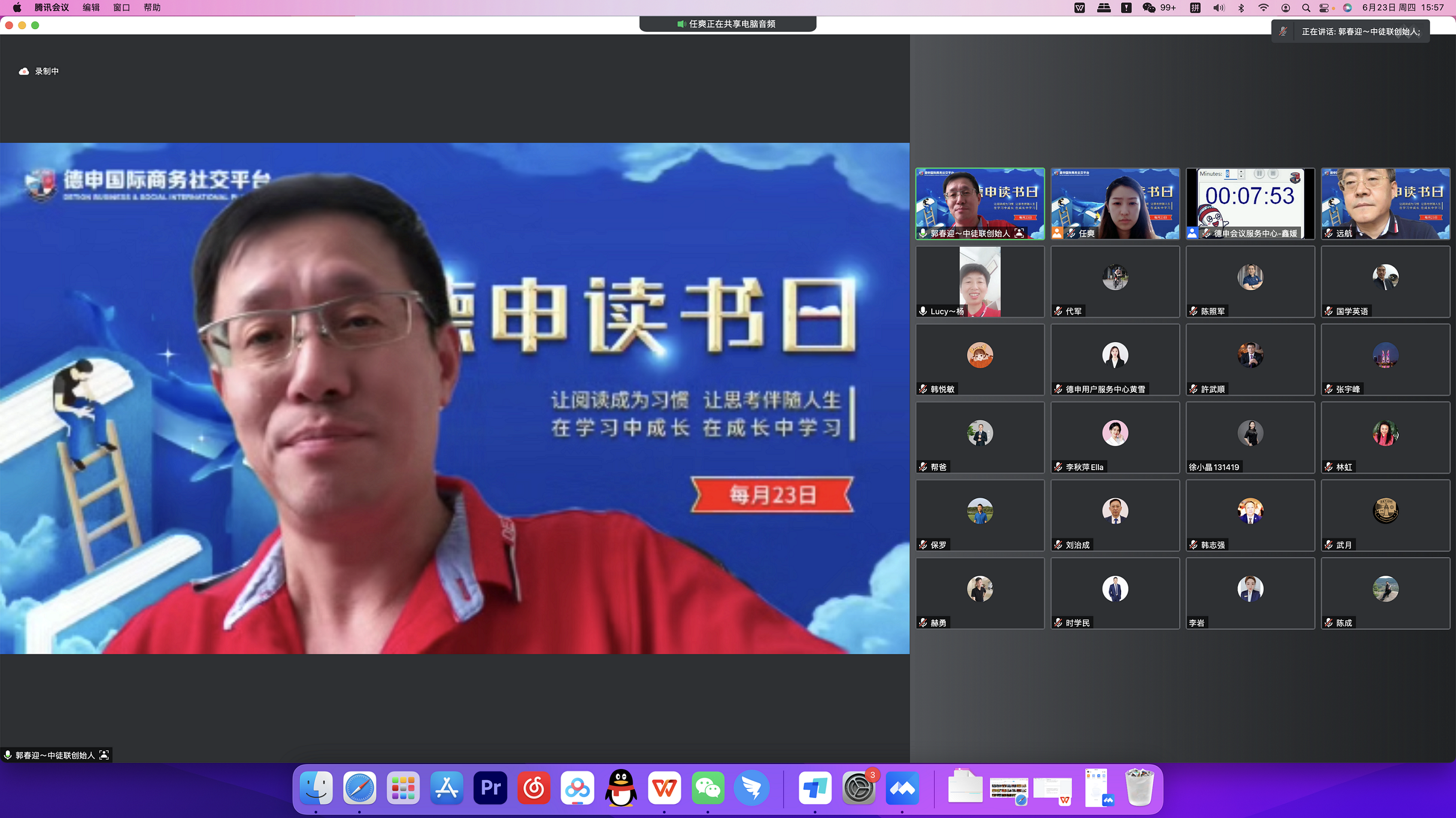Click the date and time 6月23日 周四 15:57
Screen dimensions: 1456x818
pyautogui.click(x=1403, y=7)
